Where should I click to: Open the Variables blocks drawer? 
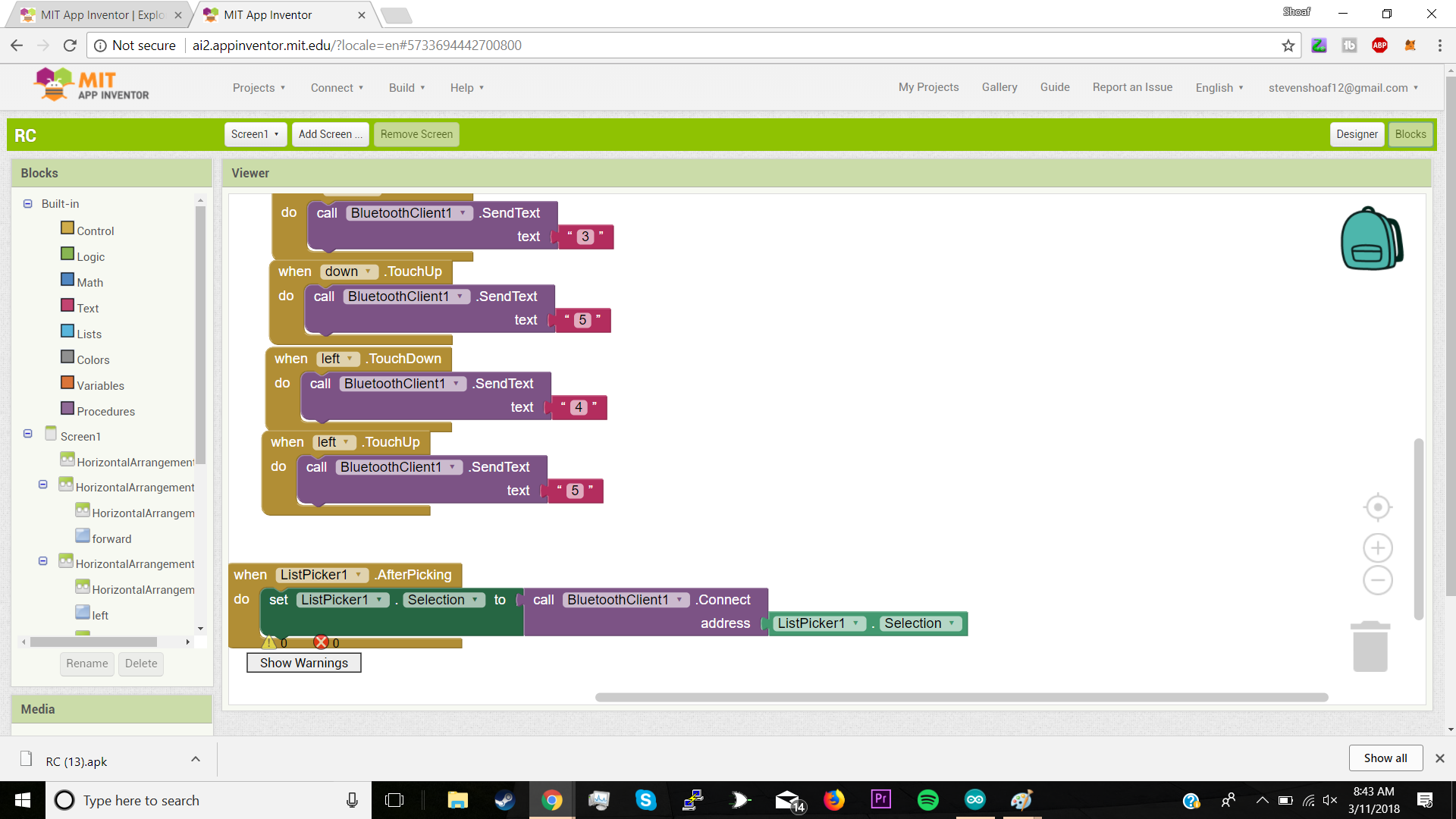(x=100, y=385)
